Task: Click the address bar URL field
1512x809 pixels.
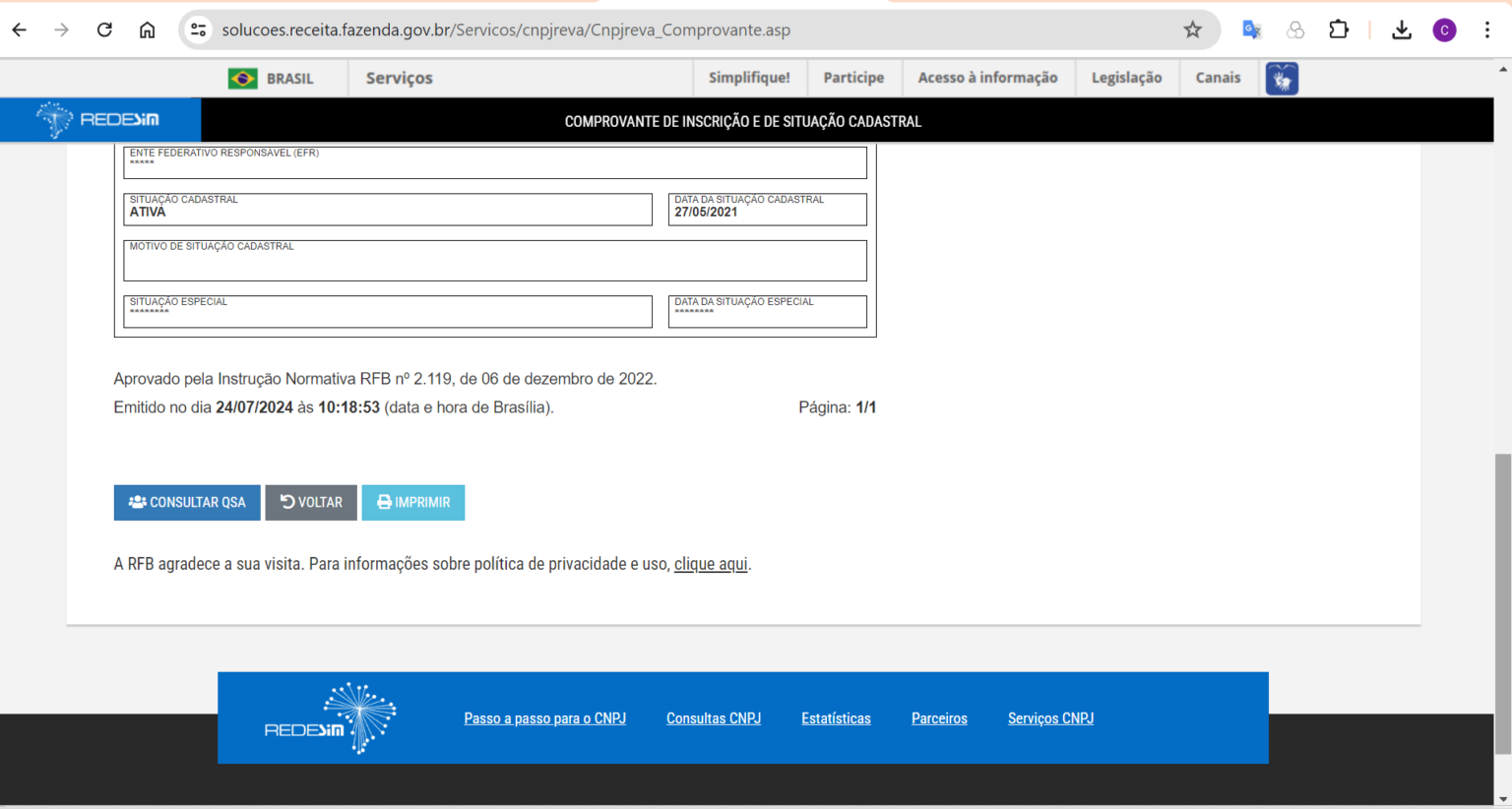Action: coord(591,30)
